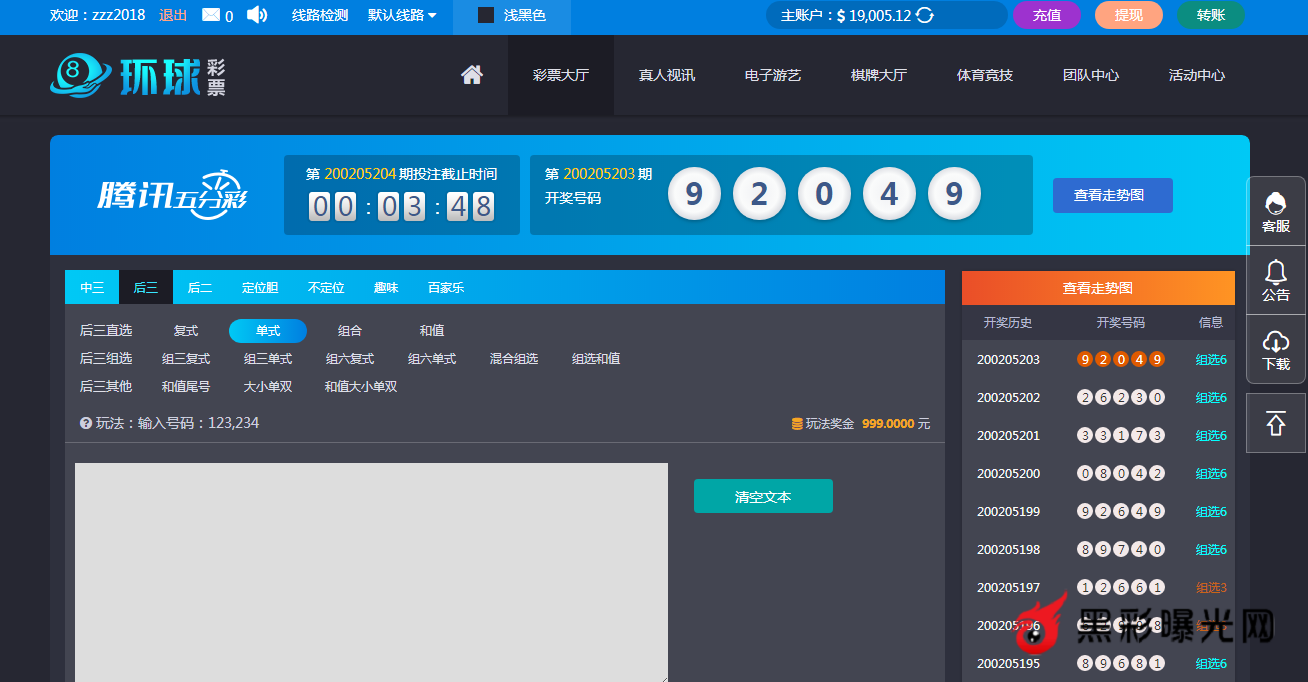Click the 清空文本 button
This screenshot has height=682, width=1308.
(x=763, y=497)
